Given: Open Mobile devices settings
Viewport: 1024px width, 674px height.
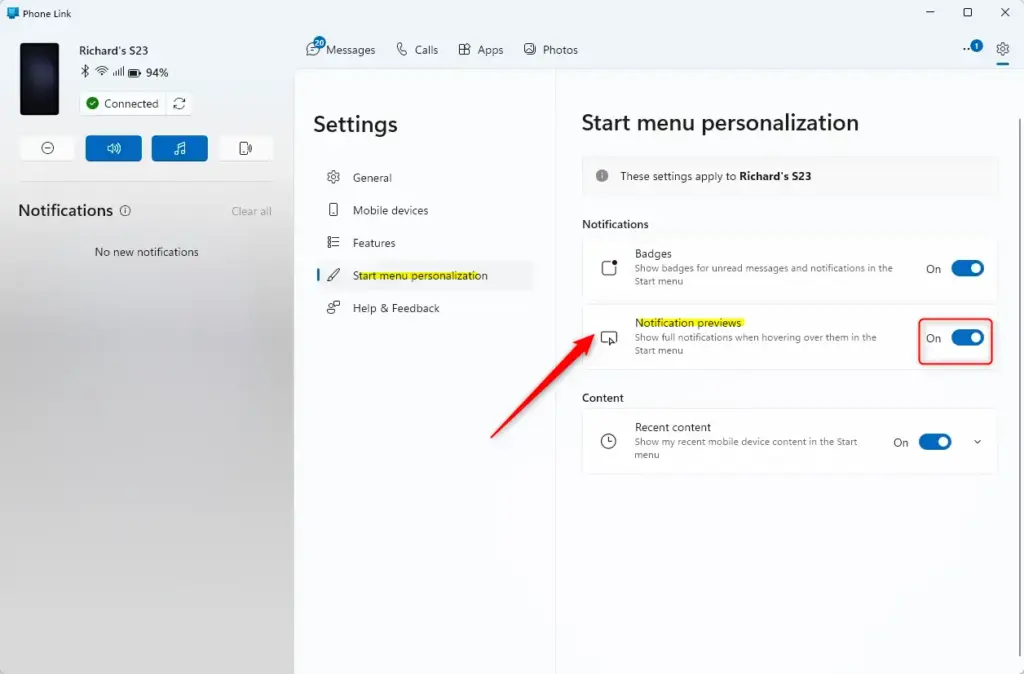Looking at the screenshot, I should coord(425,210).
